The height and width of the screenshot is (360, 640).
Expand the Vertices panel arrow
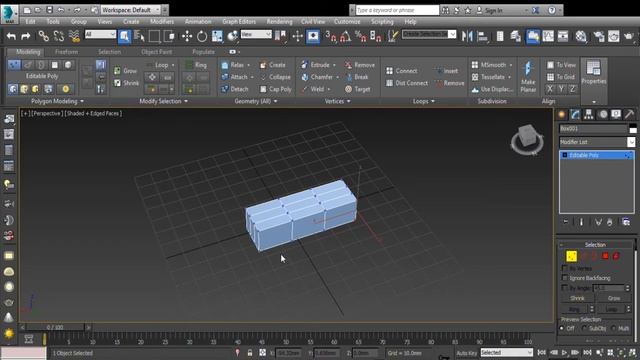point(349,101)
